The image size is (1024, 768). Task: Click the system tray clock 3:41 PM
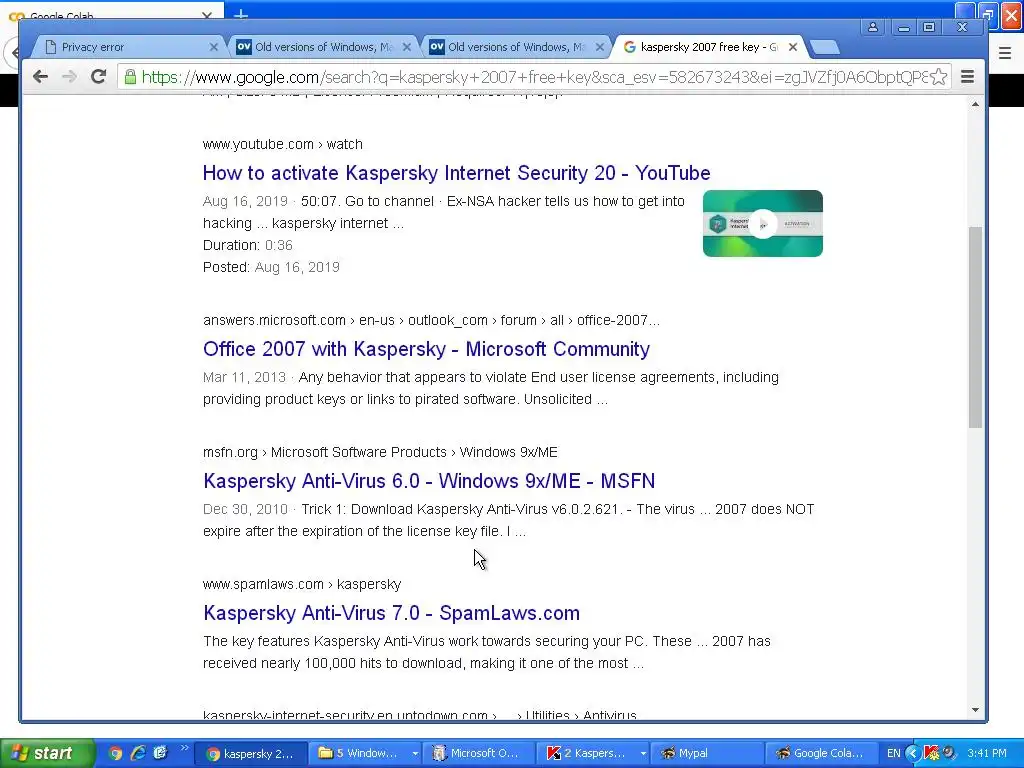point(987,754)
